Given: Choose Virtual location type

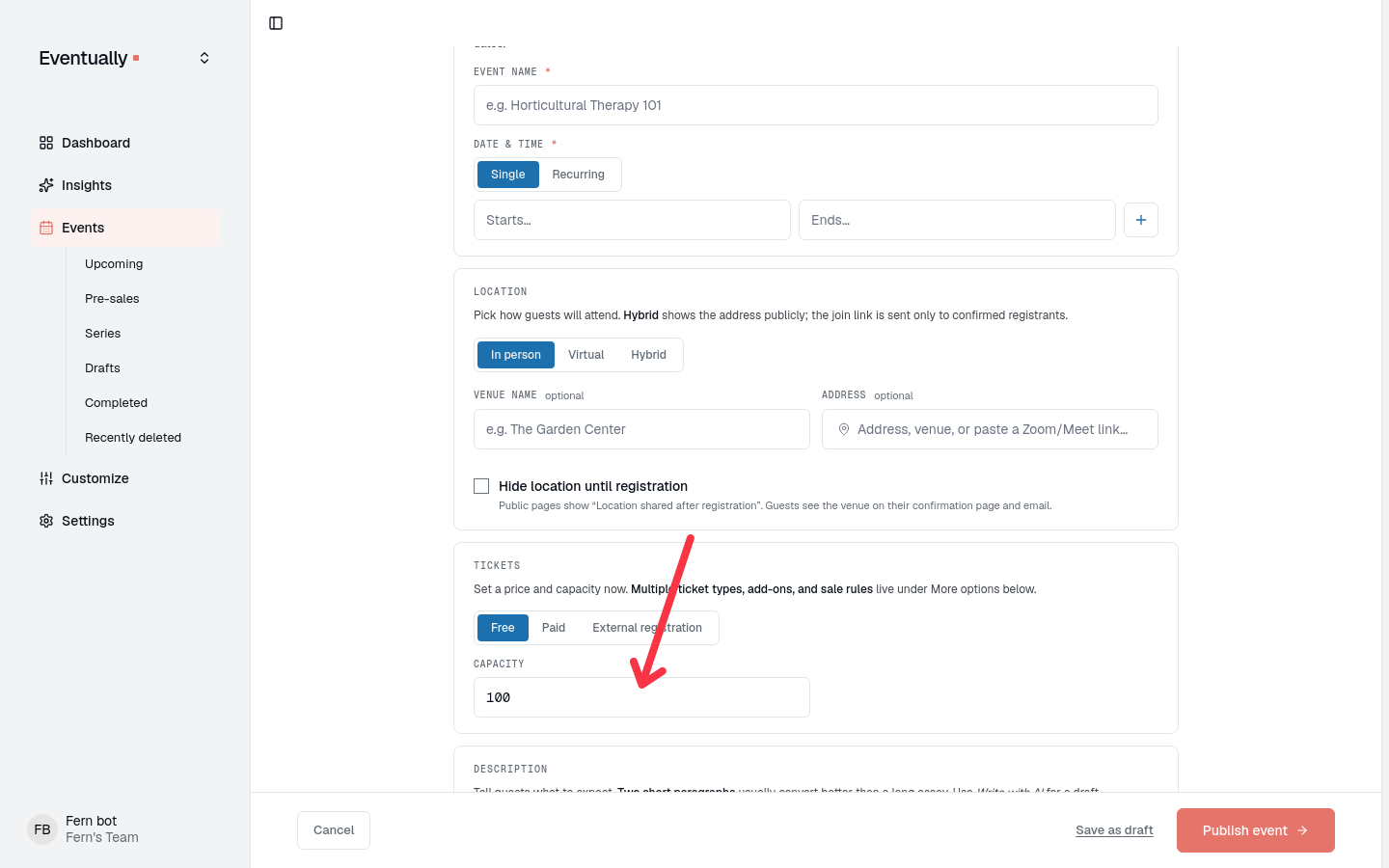Looking at the screenshot, I should pos(586,355).
